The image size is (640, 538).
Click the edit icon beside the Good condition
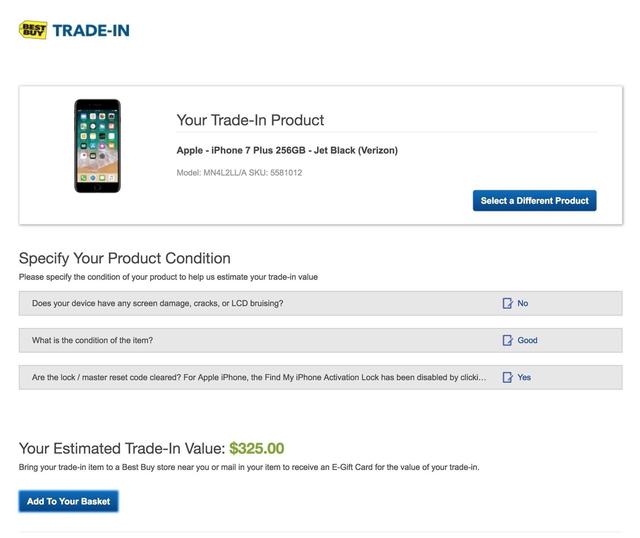tap(508, 340)
